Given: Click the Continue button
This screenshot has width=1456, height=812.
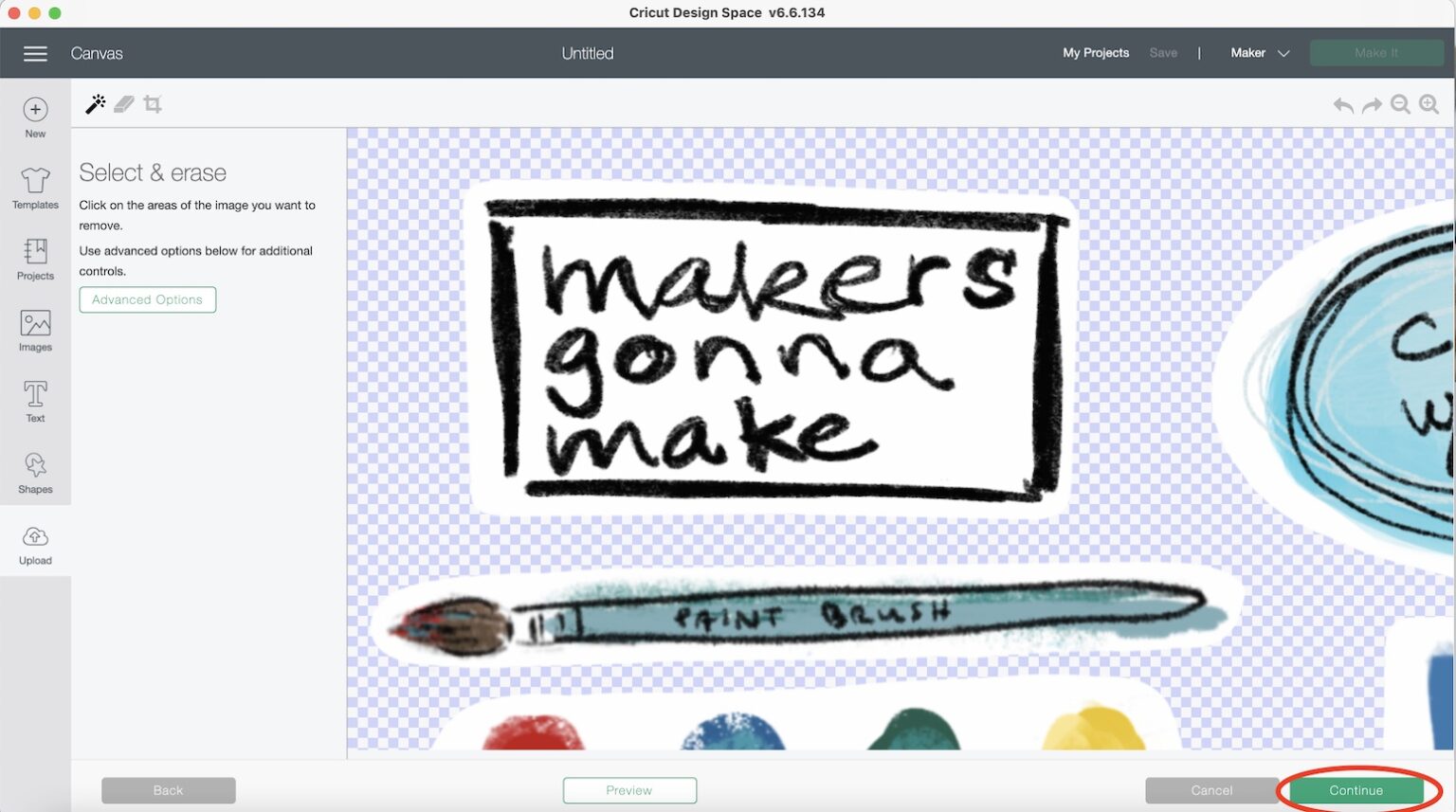Looking at the screenshot, I should [x=1355, y=789].
